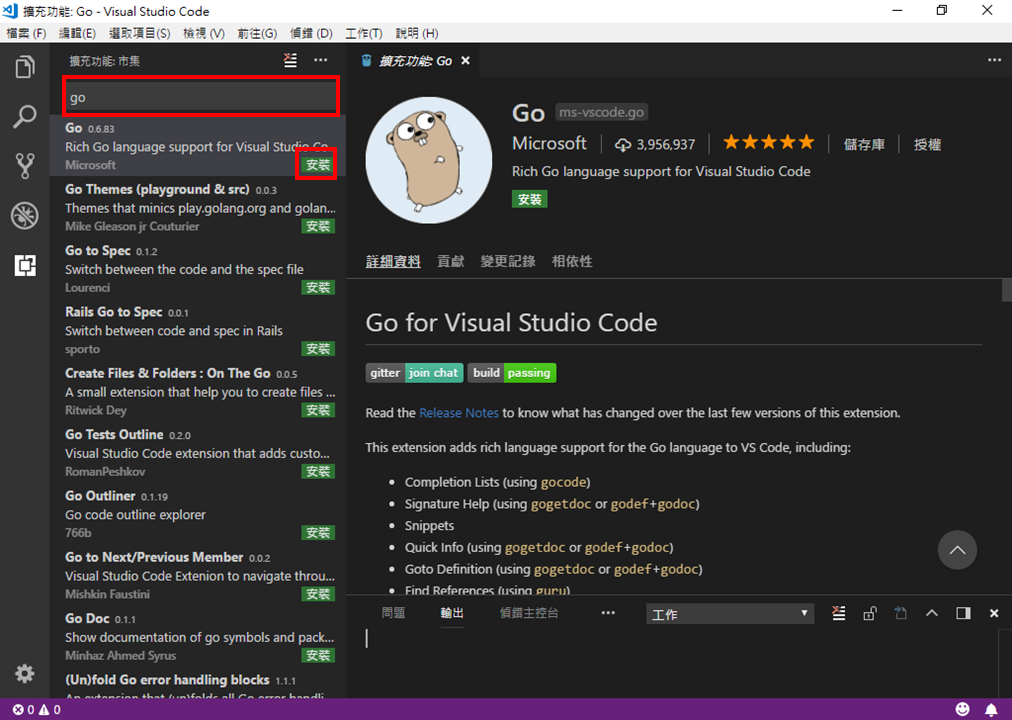Click the feedback smiley in status bar

(x=962, y=710)
